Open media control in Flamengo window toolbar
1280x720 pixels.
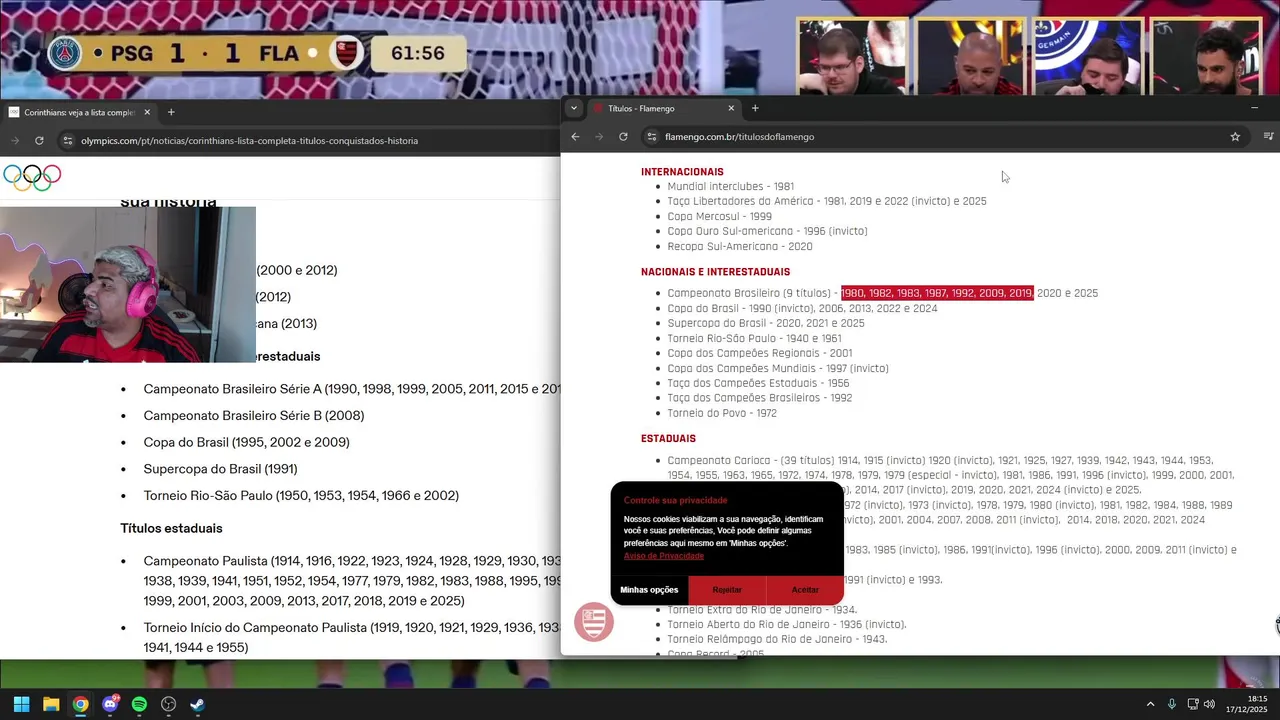pos(1268,137)
